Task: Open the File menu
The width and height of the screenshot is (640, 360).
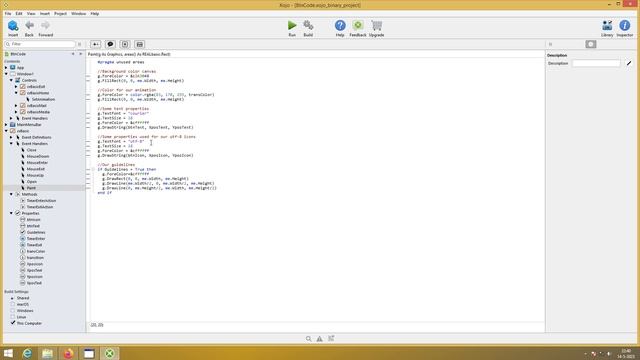Action: [8, 13]
